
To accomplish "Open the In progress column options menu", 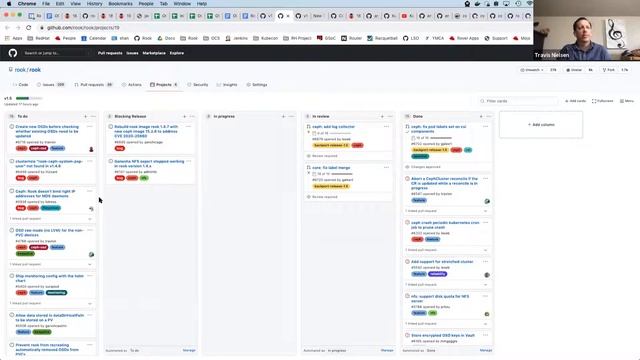I will pyautogui.click(x=291, y=116).
